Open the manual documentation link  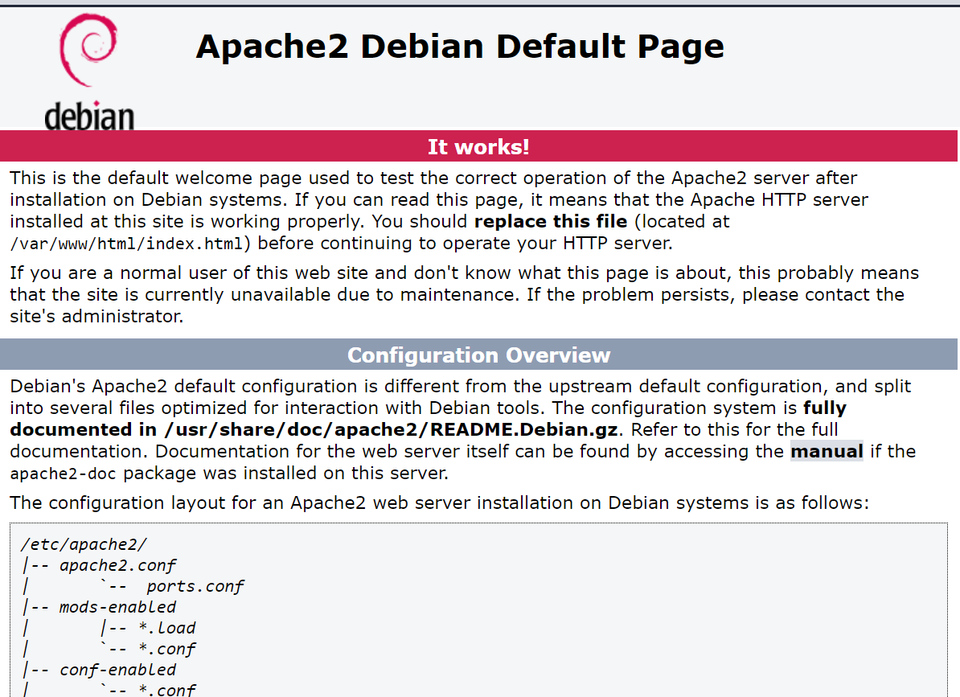click(x=827, y=451)
